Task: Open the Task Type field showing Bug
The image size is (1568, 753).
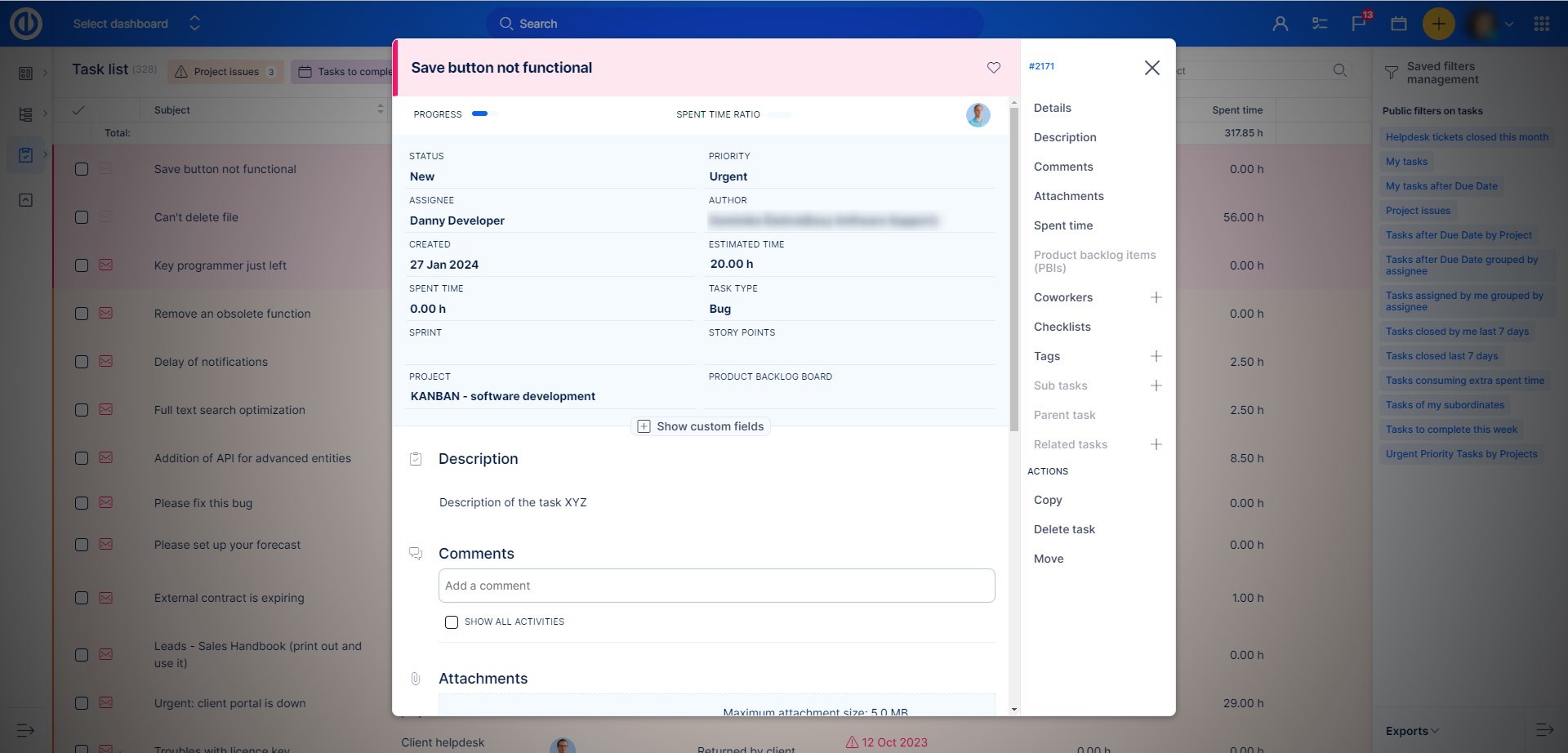Action: click(x=850, y=309)
